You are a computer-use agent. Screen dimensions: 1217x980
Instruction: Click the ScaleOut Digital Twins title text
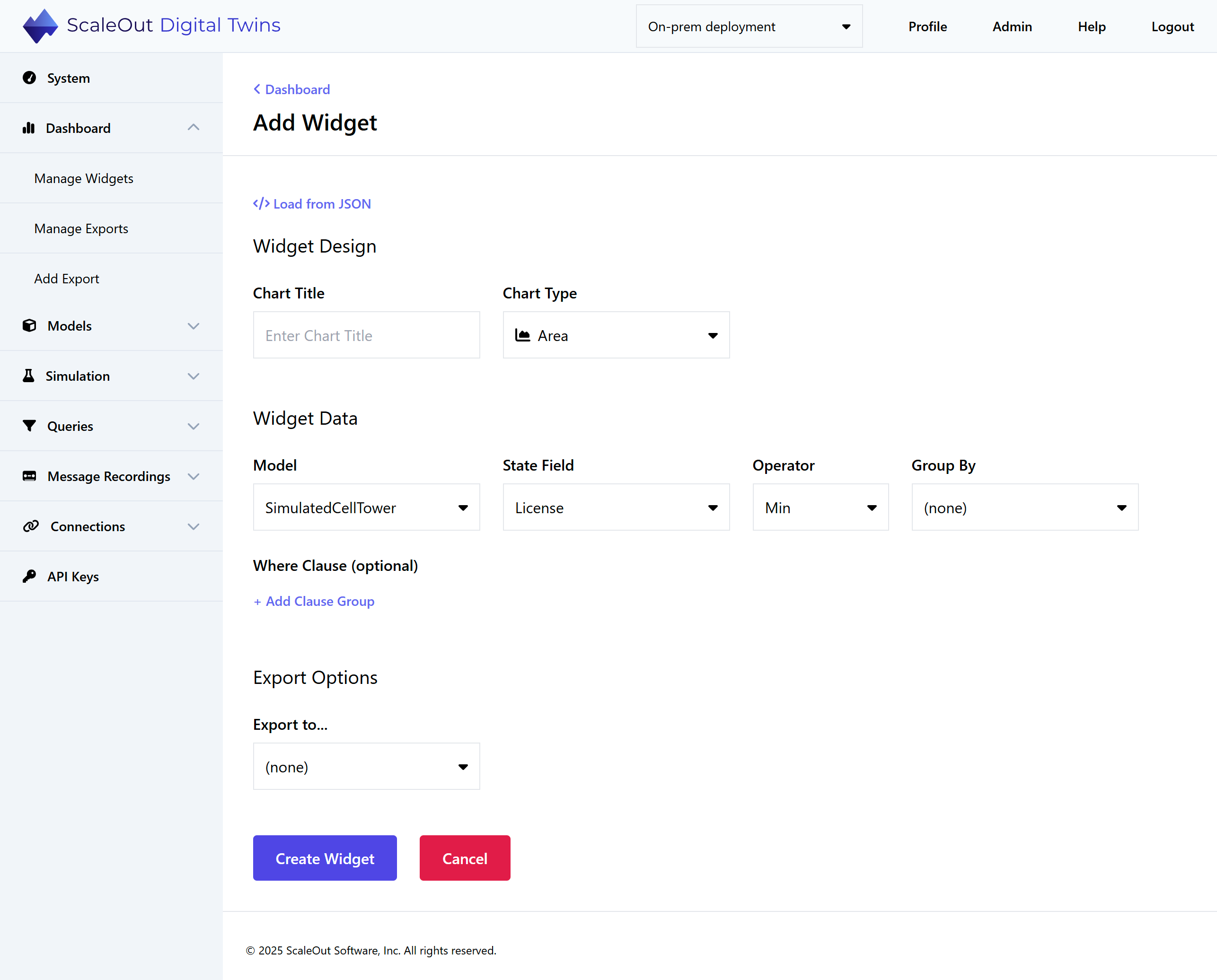click(x=173, y=25)
